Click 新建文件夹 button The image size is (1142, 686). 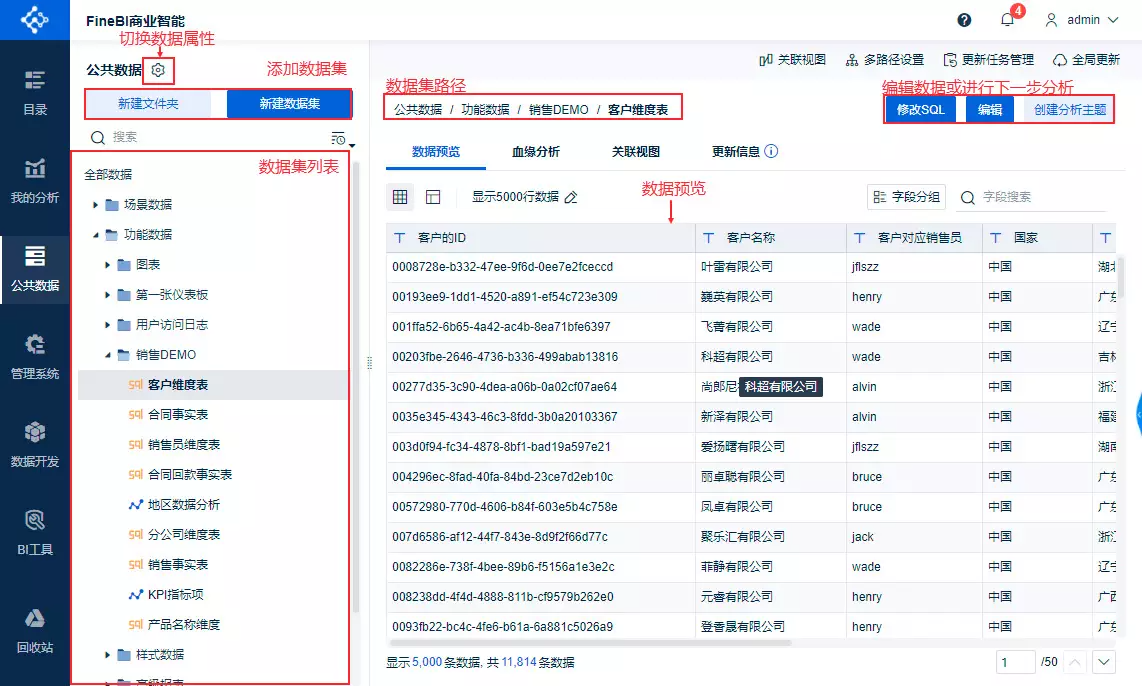[x=149, y=103]
